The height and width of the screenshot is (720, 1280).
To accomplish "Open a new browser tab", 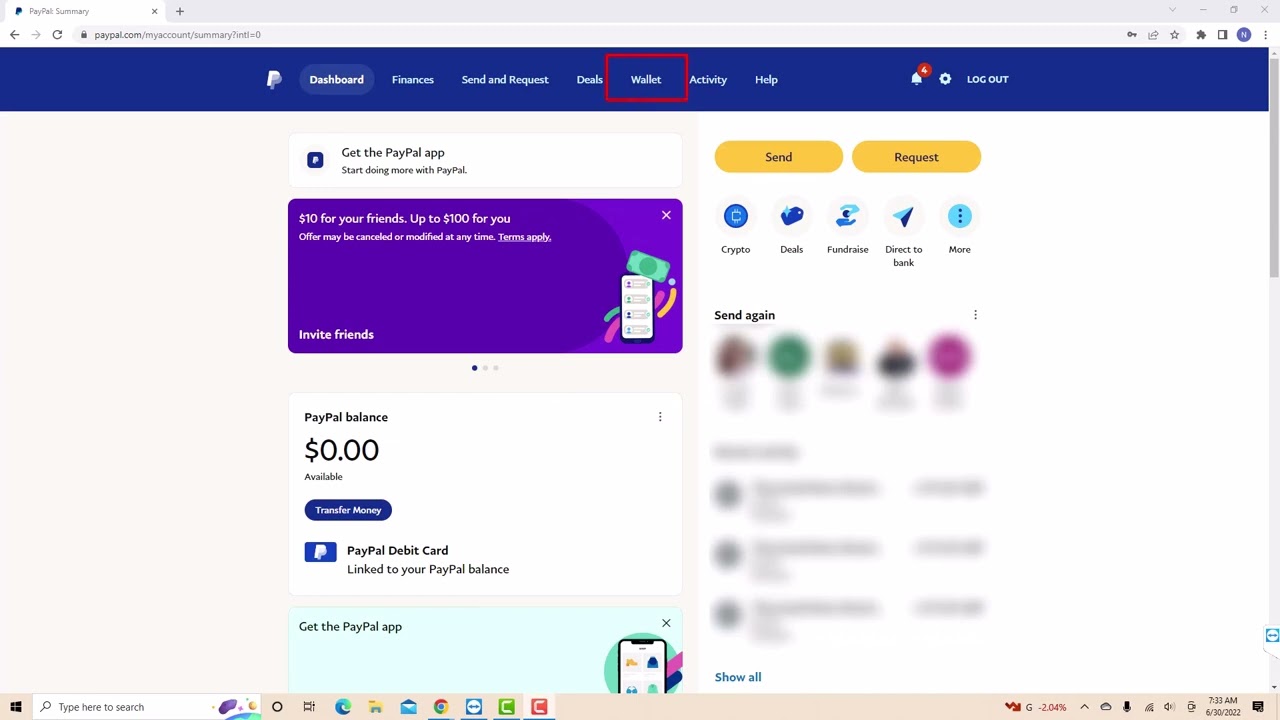I will tap(180, 11).
